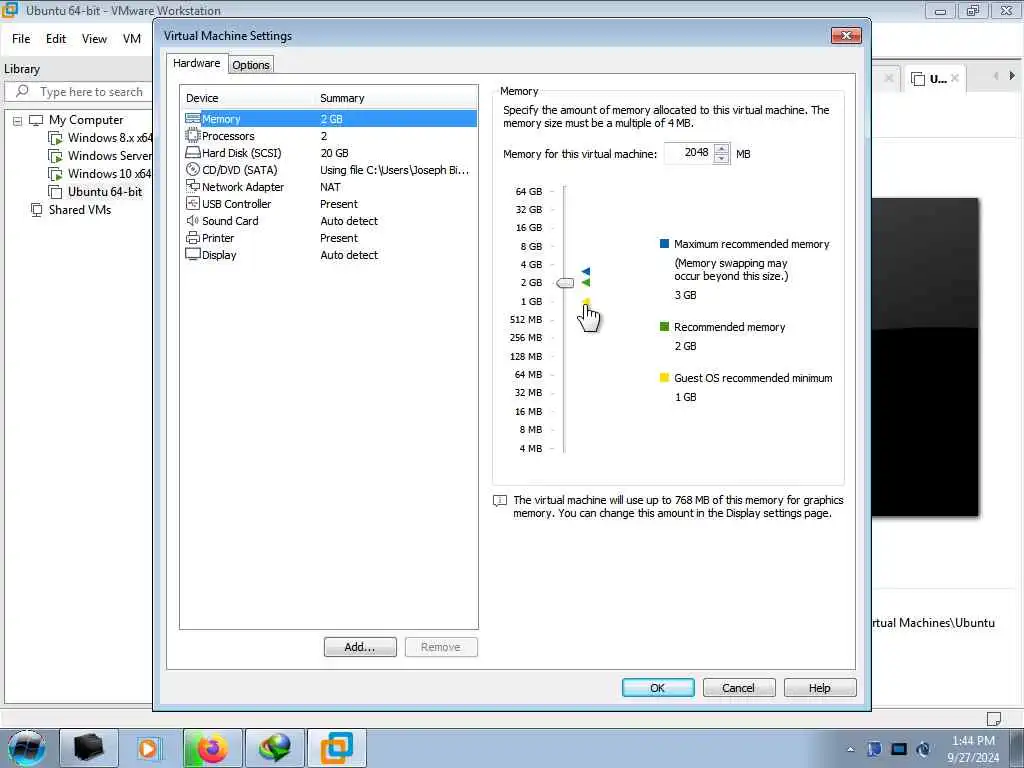Open VMware Workstation from the taskbar
This screenshot has height=768, width=1024.
[337, 748]
